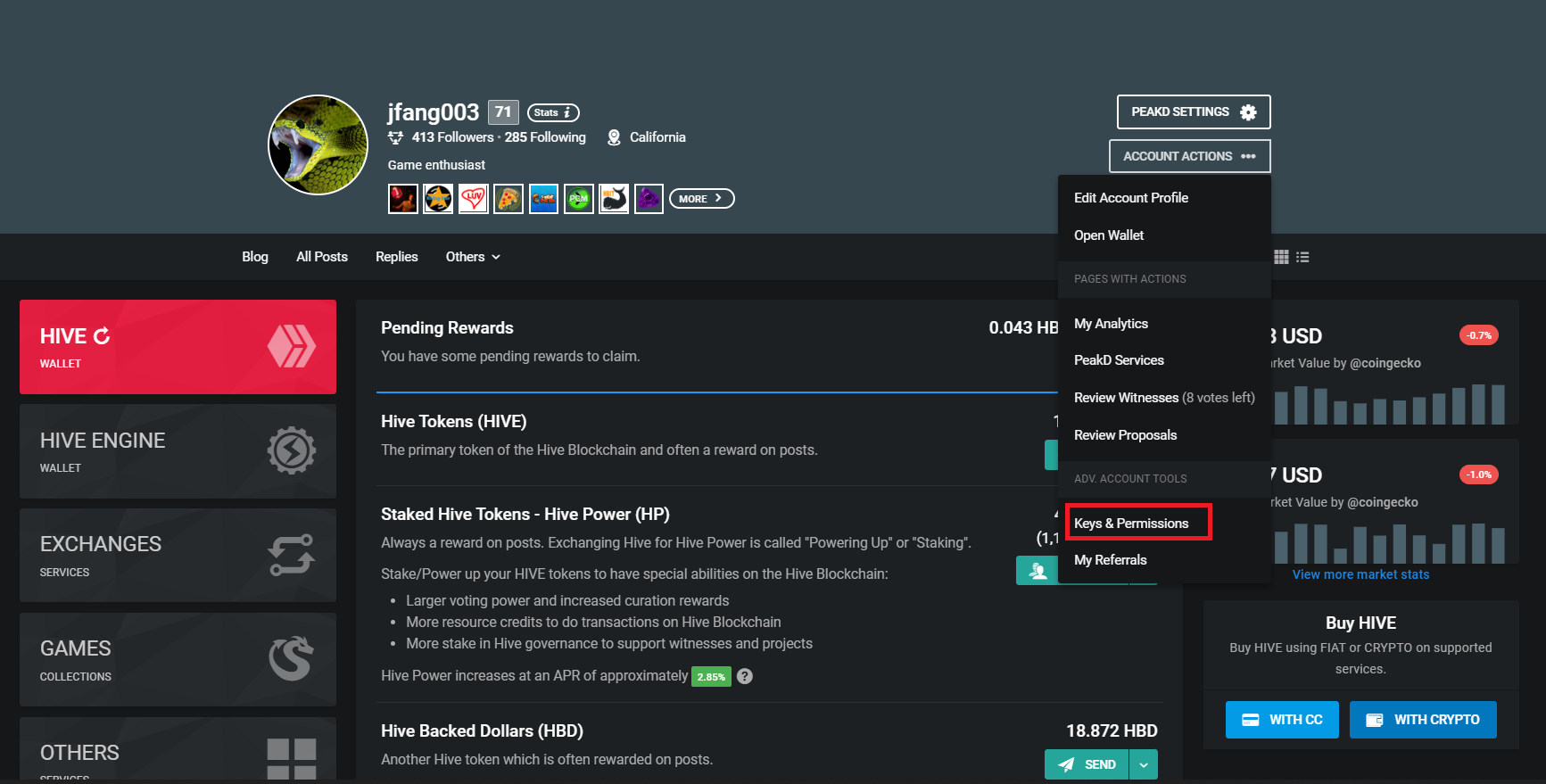The image size is (1546, 784).
Task: Click the -0.7% price change badge
Action: tap(1479, 335)
